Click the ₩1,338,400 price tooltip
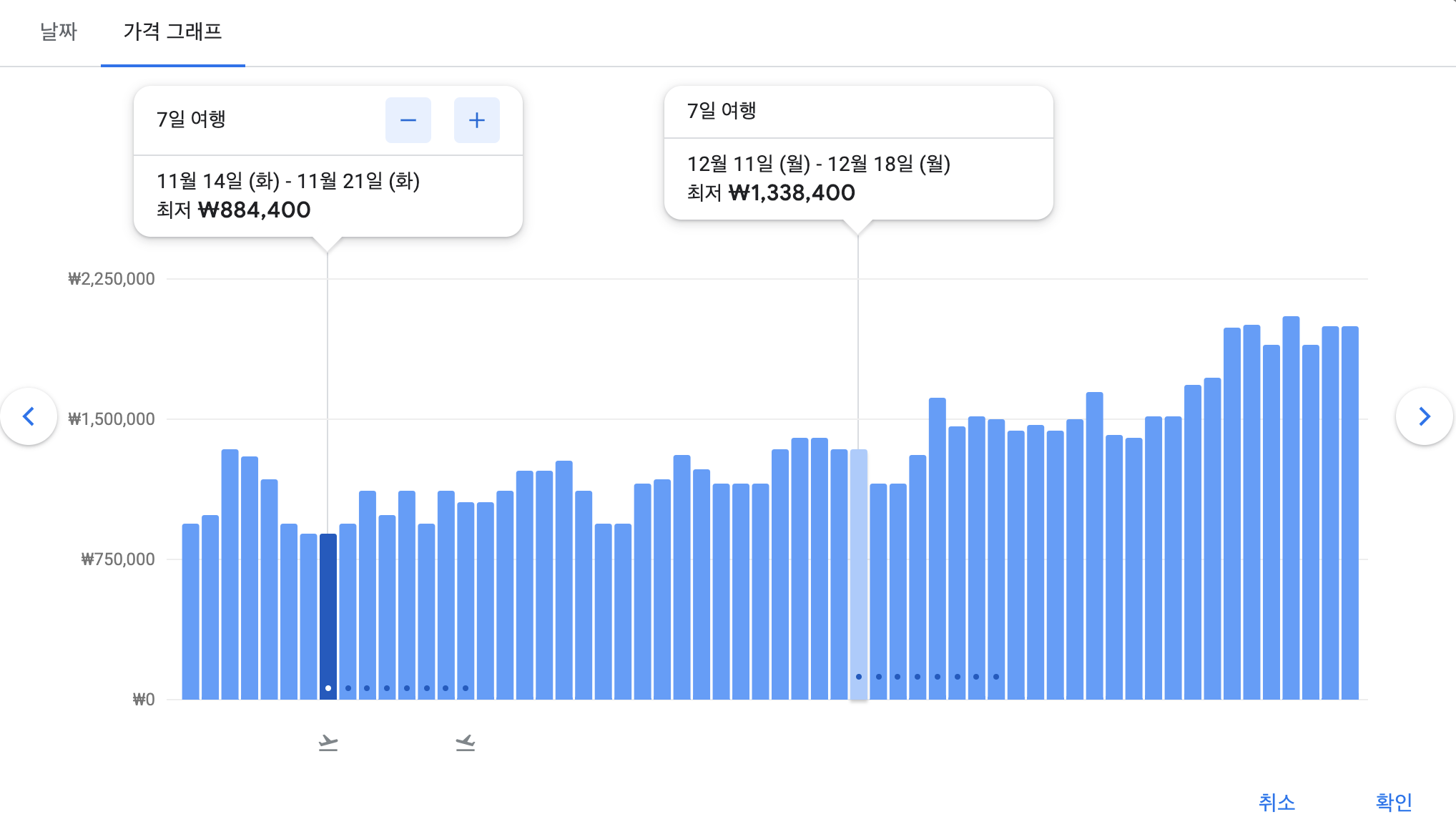The image size is (1456, 837). pyautogui.click(x=791, y=192)
